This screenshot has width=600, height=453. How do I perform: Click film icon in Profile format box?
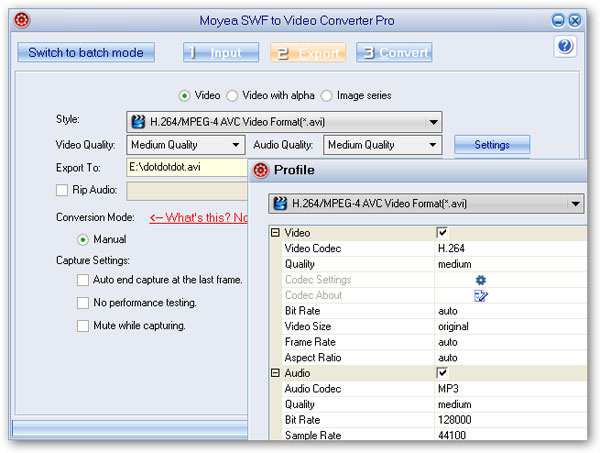(x=280, y=204)
